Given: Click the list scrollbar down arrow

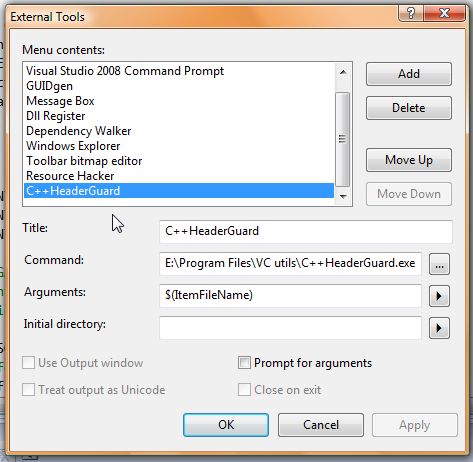Looking at the screenshot, I should point(343,196).
